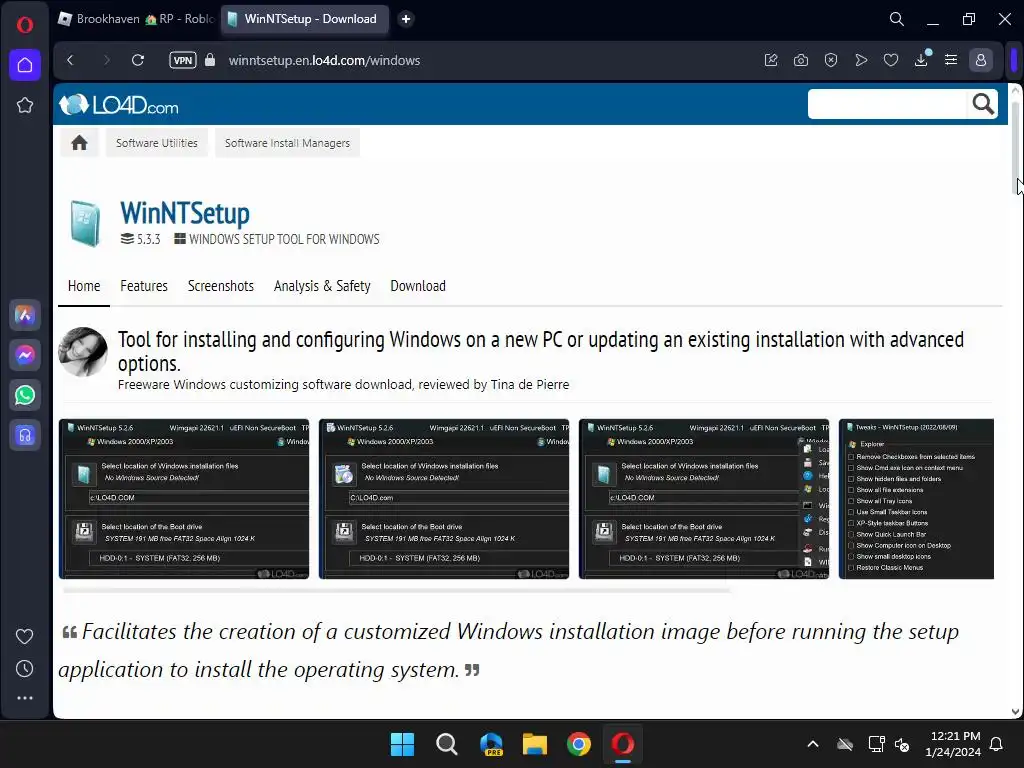Take a snapshot with camera icon
Image resolution: width=1024 pixels, height=768 pixels.
tap(801, 60)
